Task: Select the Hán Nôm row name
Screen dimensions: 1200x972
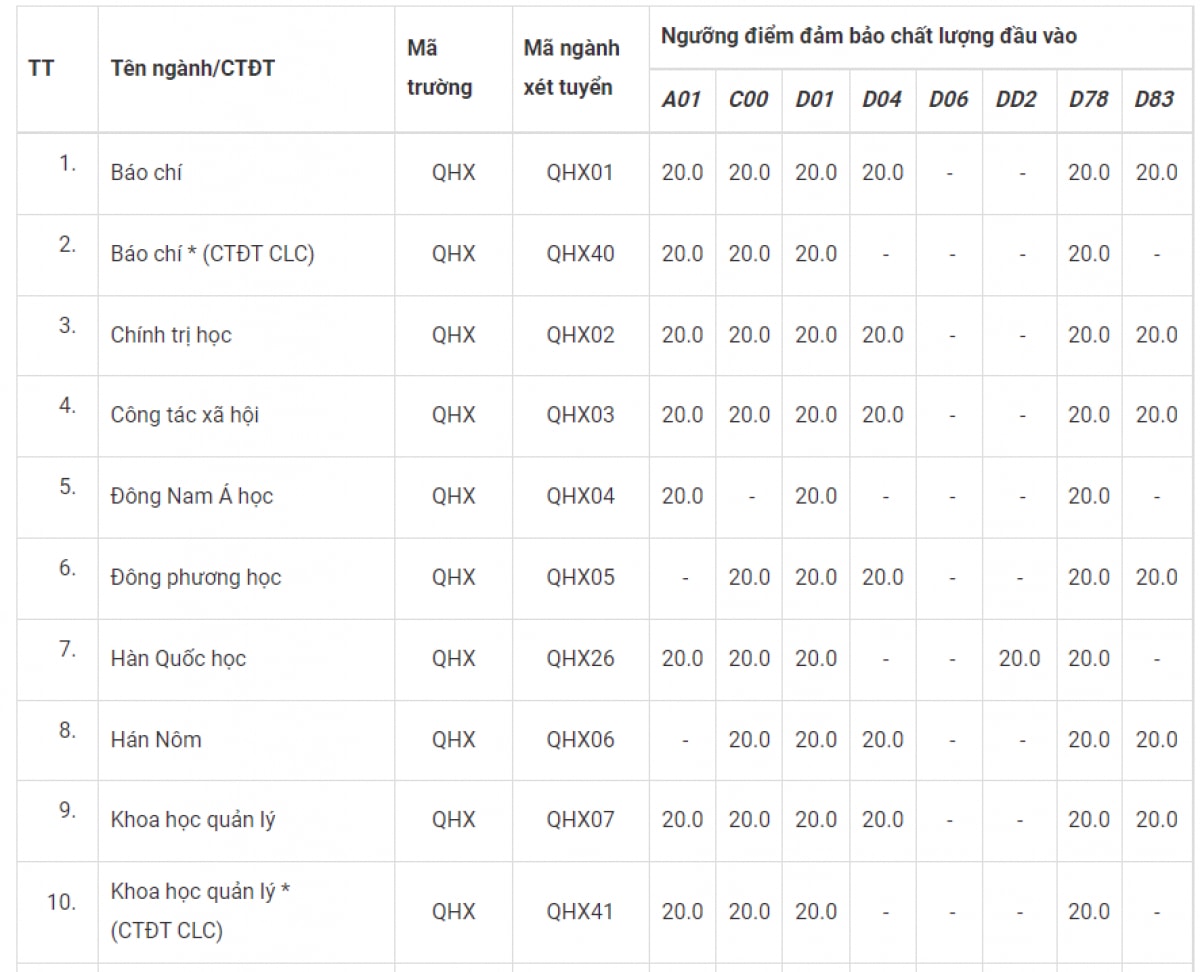Action: (155, 740)
